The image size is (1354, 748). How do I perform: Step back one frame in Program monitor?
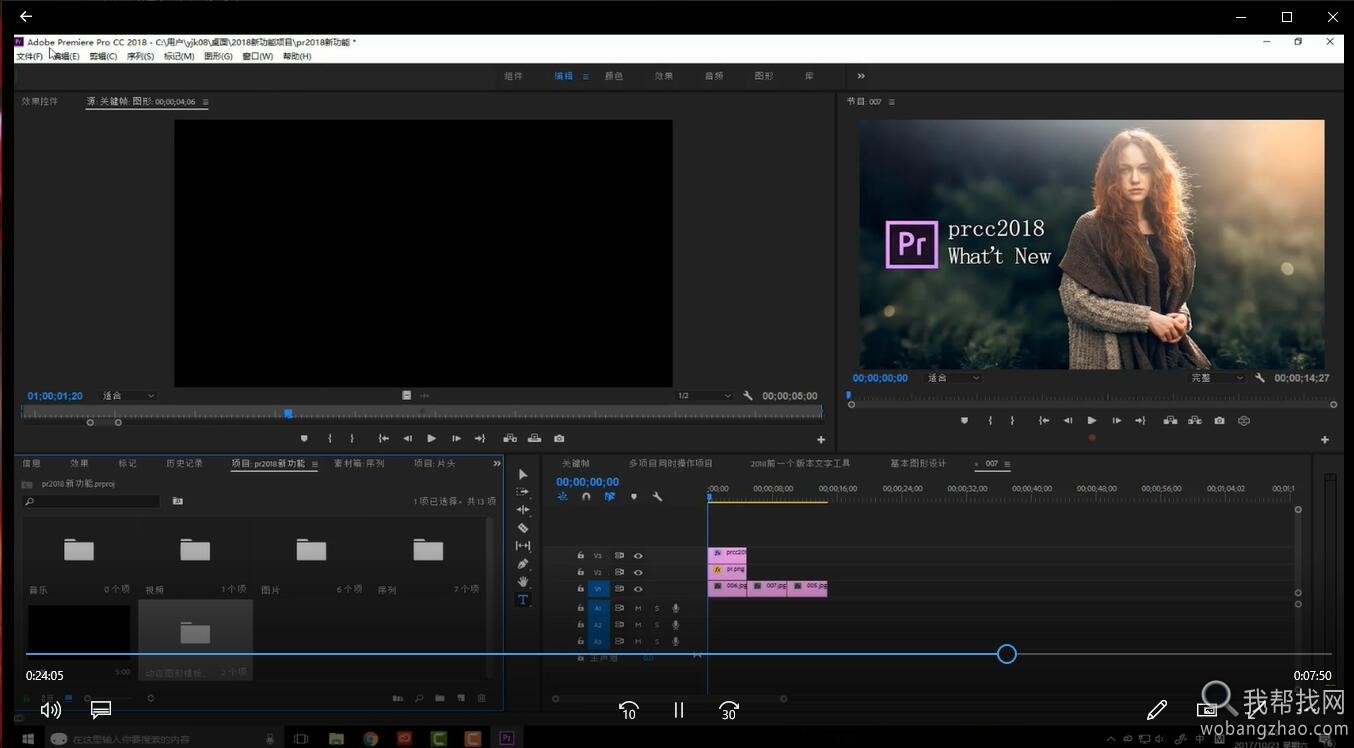point(1068,421)
